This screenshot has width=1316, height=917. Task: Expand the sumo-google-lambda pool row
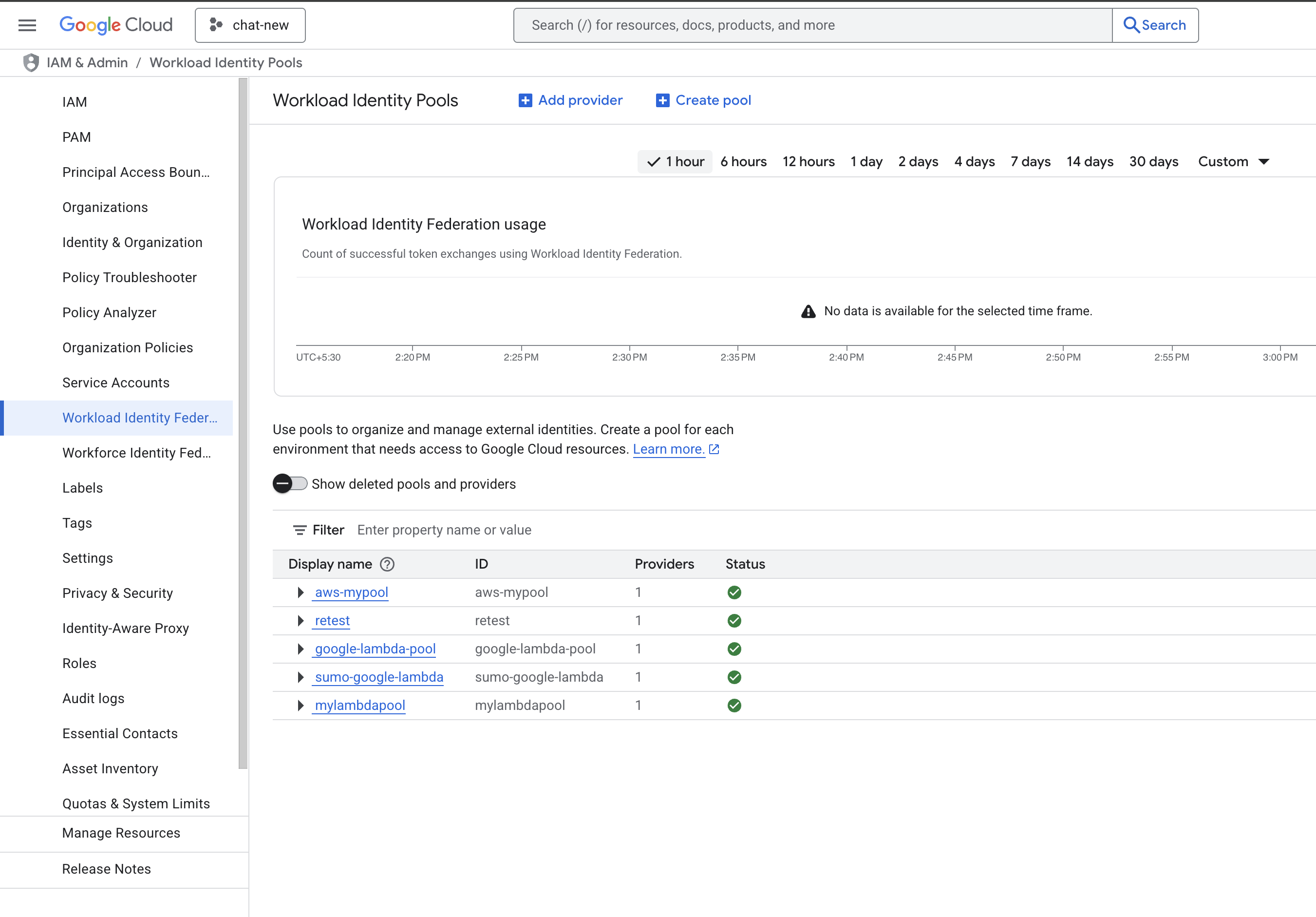click(301, 677)
